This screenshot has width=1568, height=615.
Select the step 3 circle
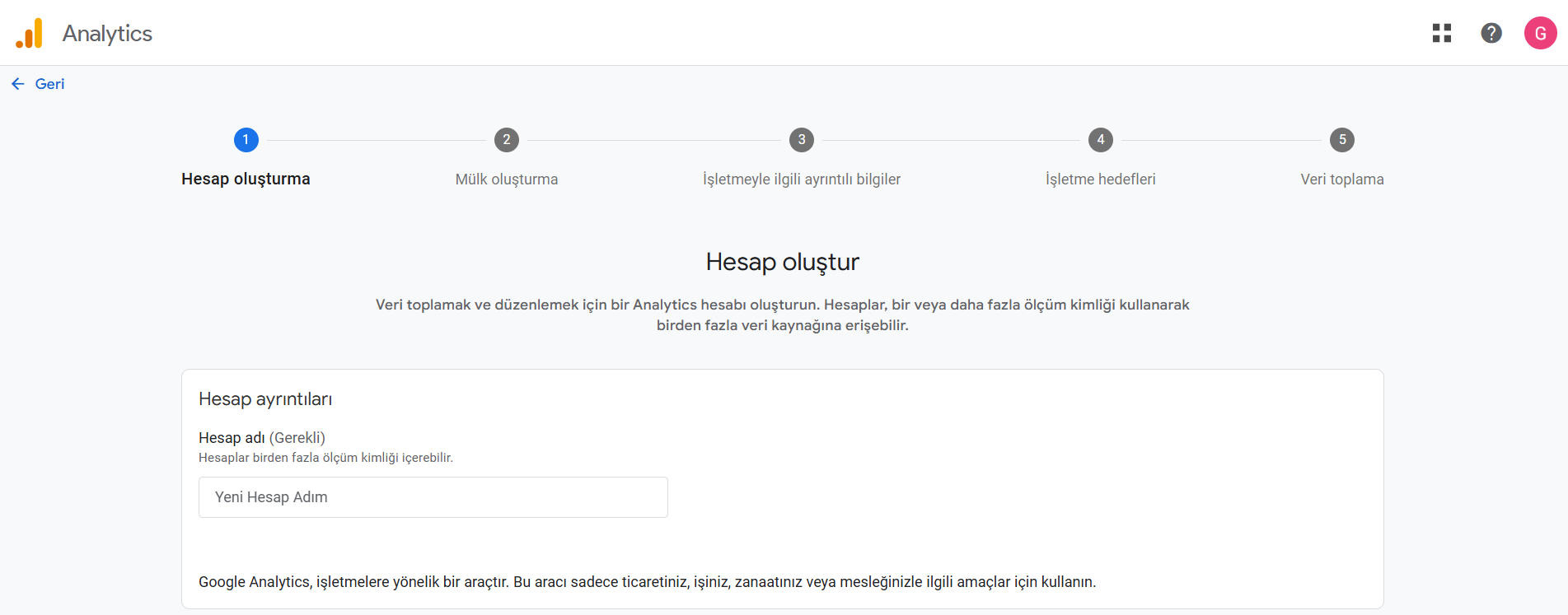(801, 140)
